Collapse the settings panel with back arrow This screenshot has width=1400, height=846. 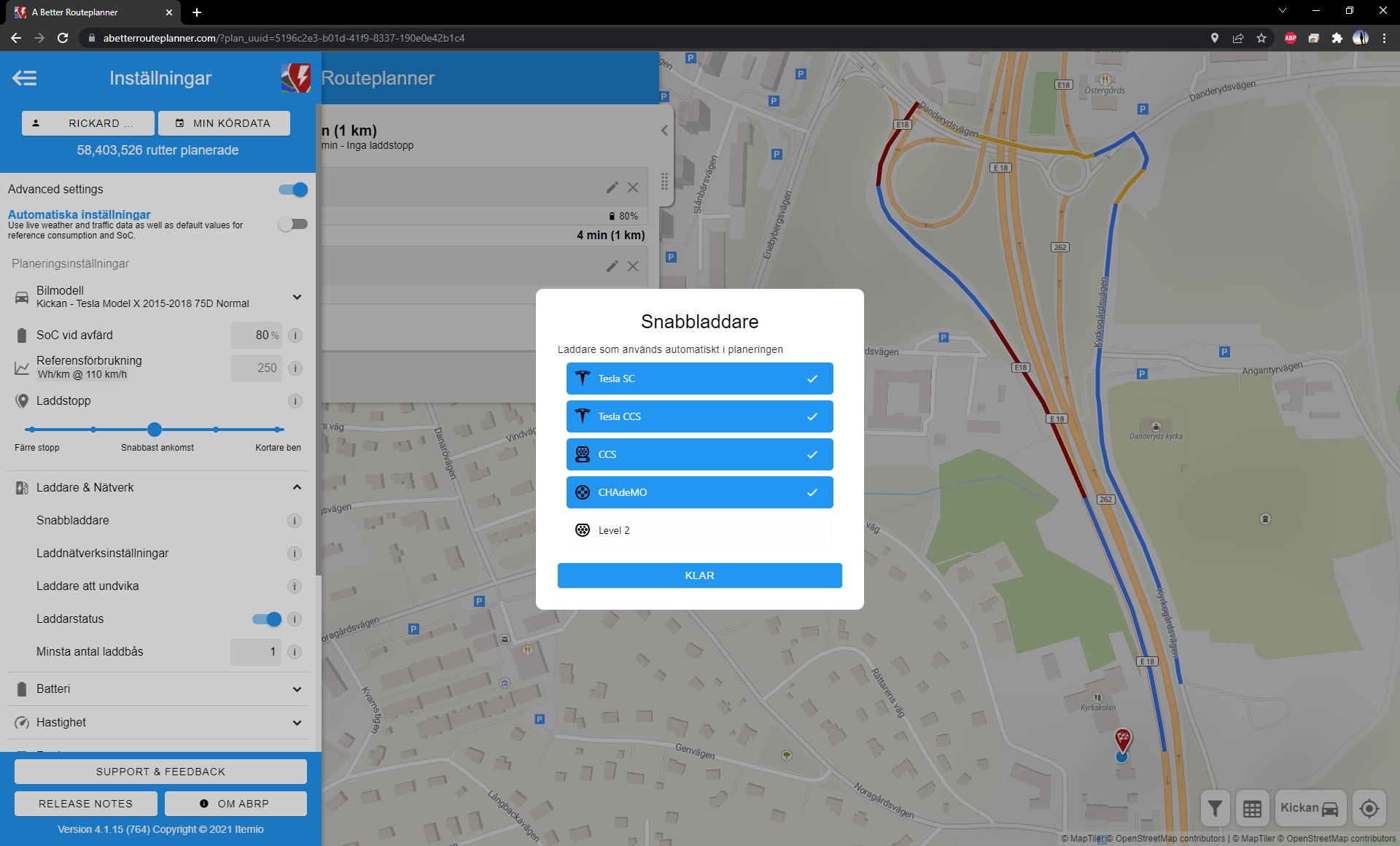25,78
